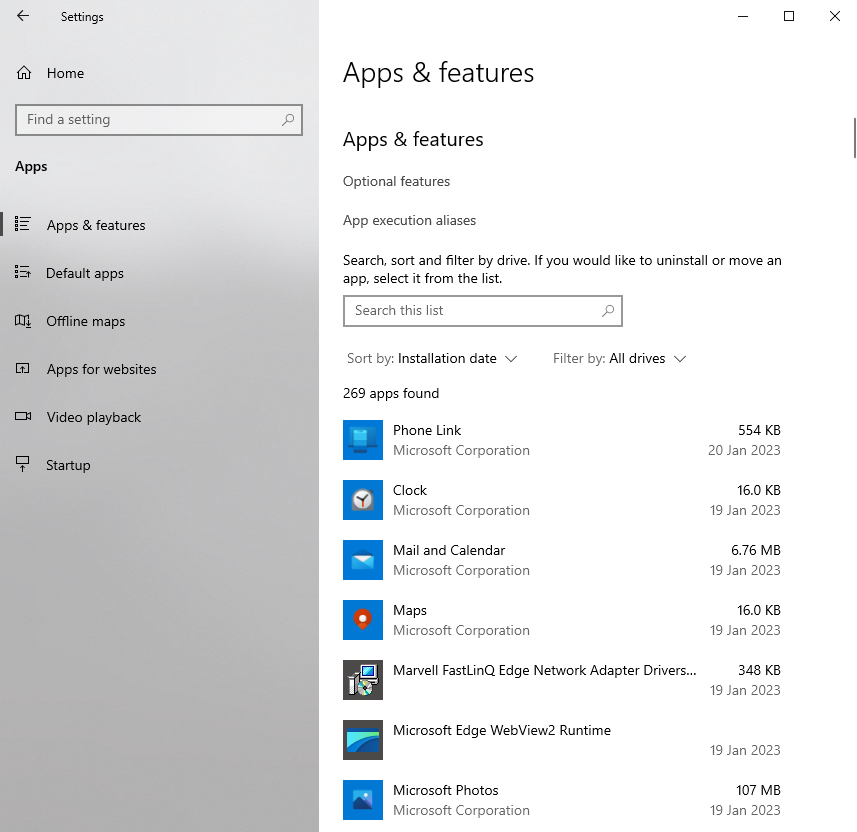The image size is (857, 832).
Task: Click the vertical scrollbar thumb
Action: 855,138
